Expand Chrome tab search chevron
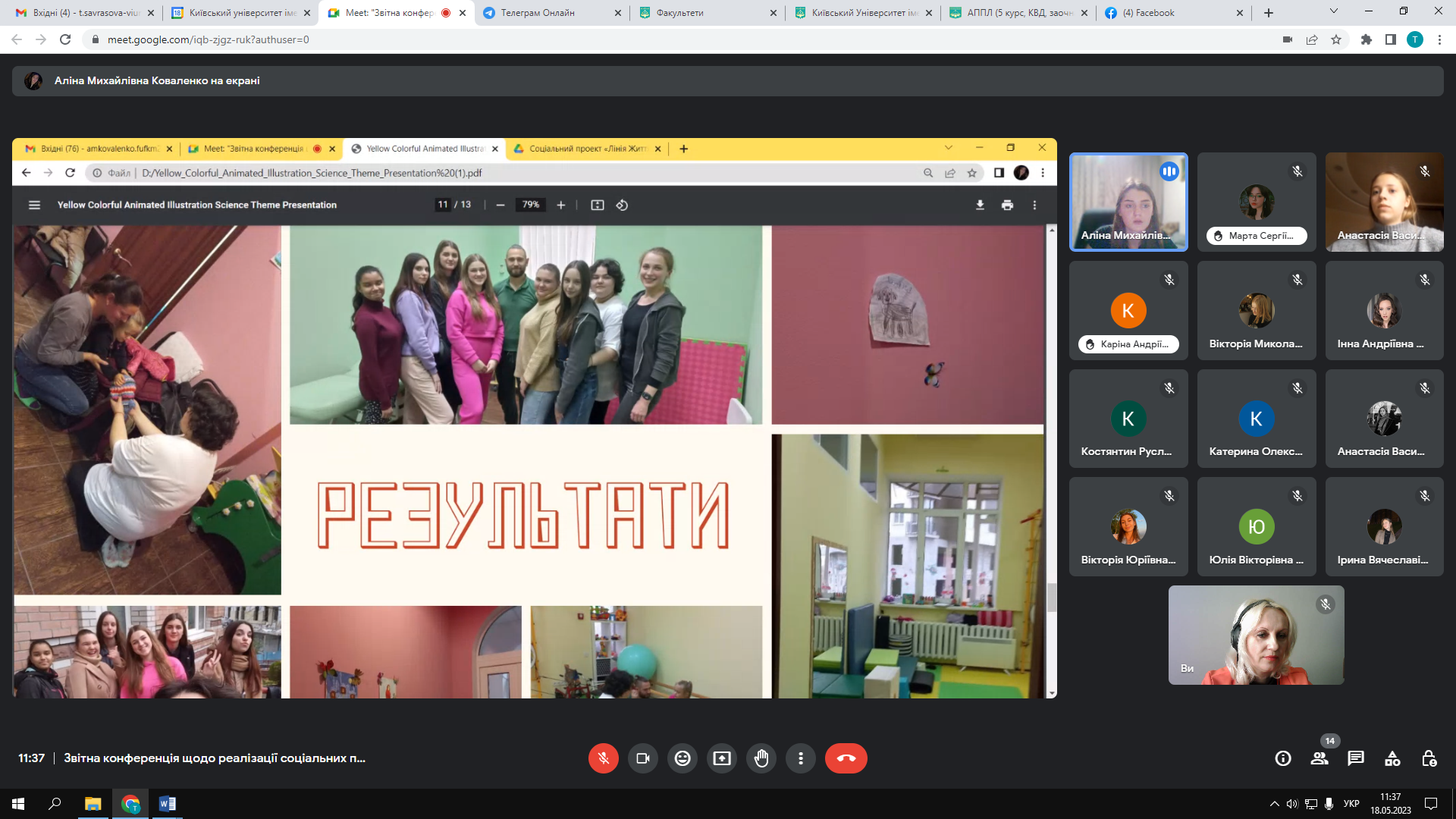The height and width of the screenshot is (819, 1456). 1334,11
